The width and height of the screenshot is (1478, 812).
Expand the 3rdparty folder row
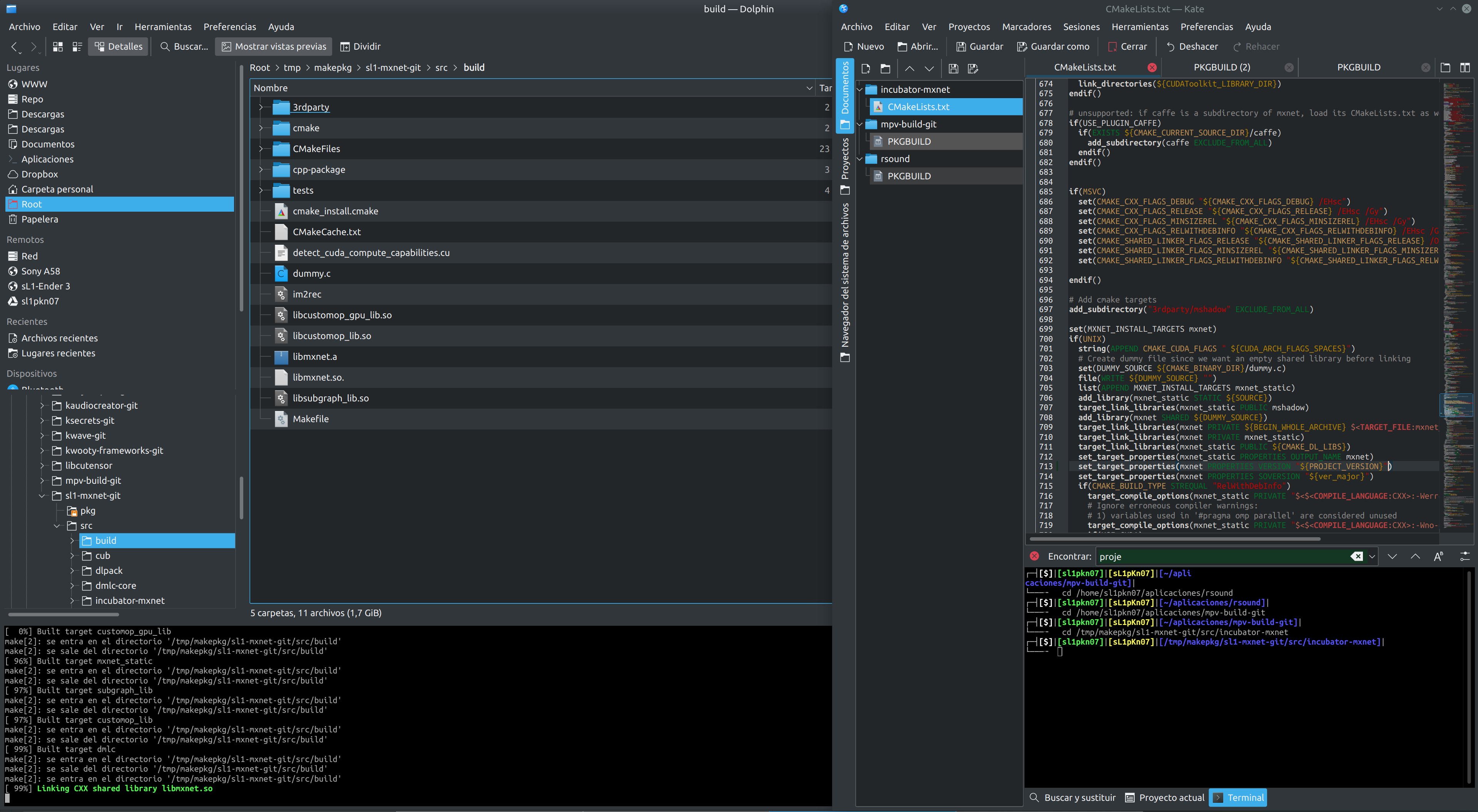pyautogui.click(x=261, y=107)
